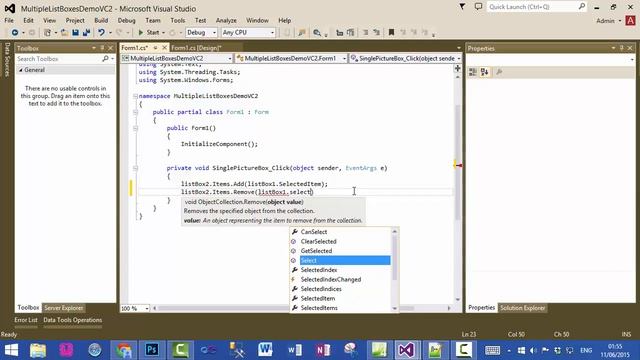The height and width of the screenshot is (360, 640).
Task: Open the Build menu
Action: (x=101, y=20)
